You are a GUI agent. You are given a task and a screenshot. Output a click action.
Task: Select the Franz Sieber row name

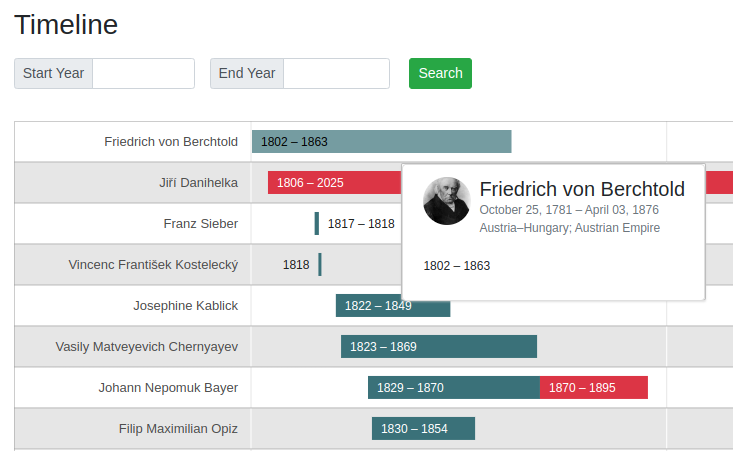coord(200,224)
